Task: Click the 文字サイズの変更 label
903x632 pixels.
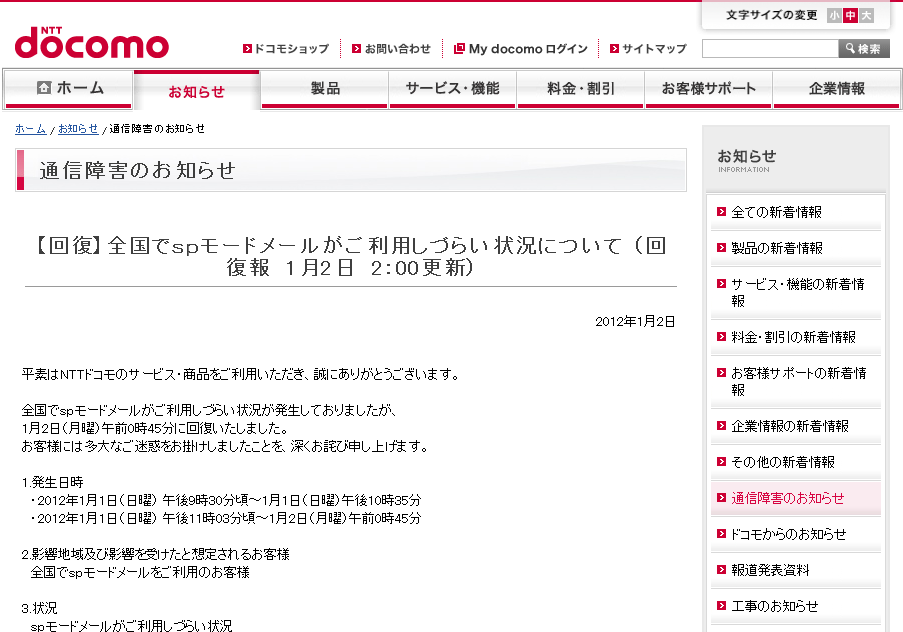Action: (x=772, y=15)
